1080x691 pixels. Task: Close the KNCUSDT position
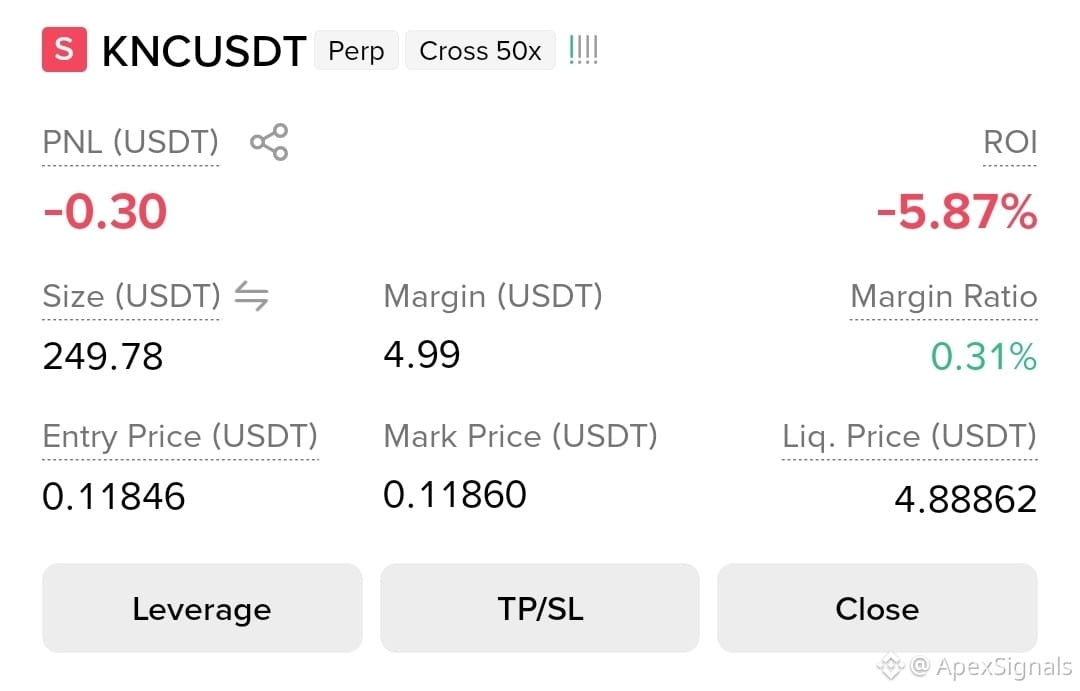pyautogui.click(x=877, y=608)
